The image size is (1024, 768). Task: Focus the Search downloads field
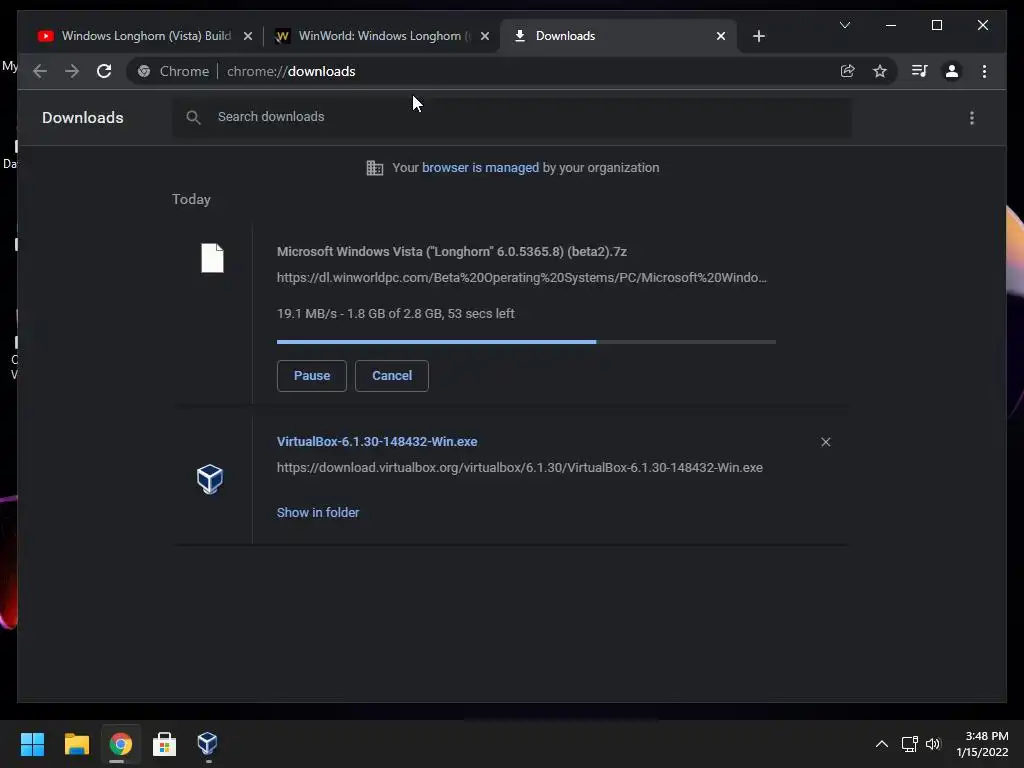coord(512,117)
